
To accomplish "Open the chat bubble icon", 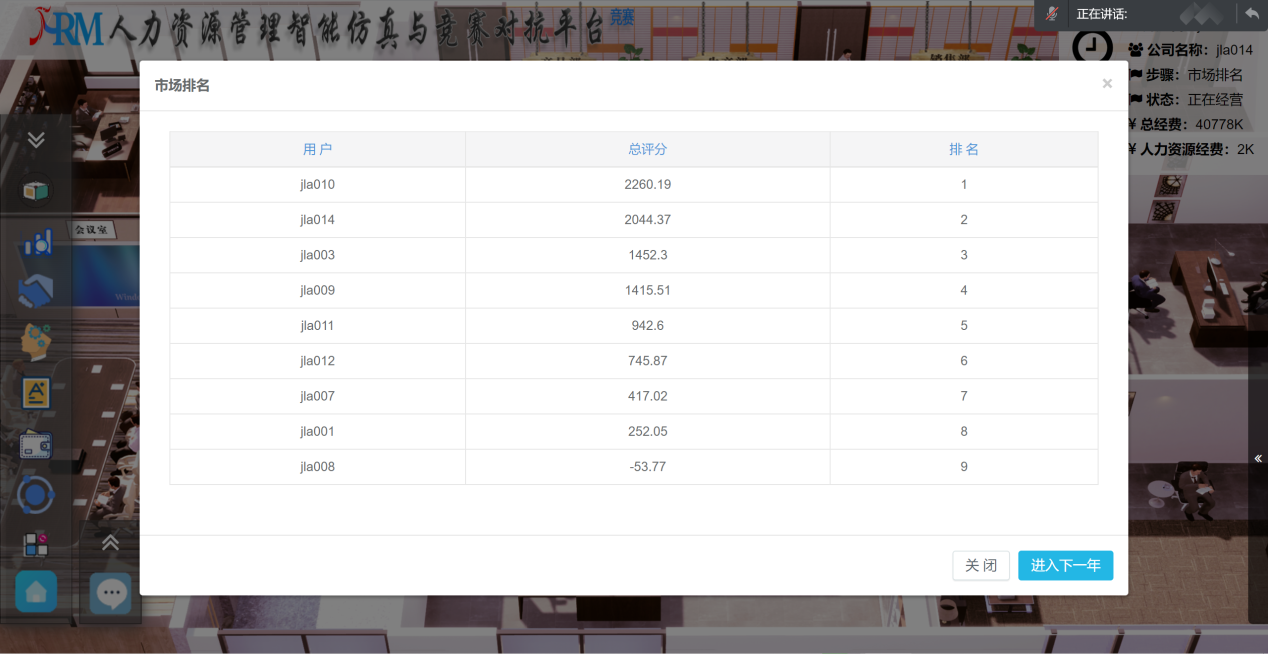I will point(110,593).
